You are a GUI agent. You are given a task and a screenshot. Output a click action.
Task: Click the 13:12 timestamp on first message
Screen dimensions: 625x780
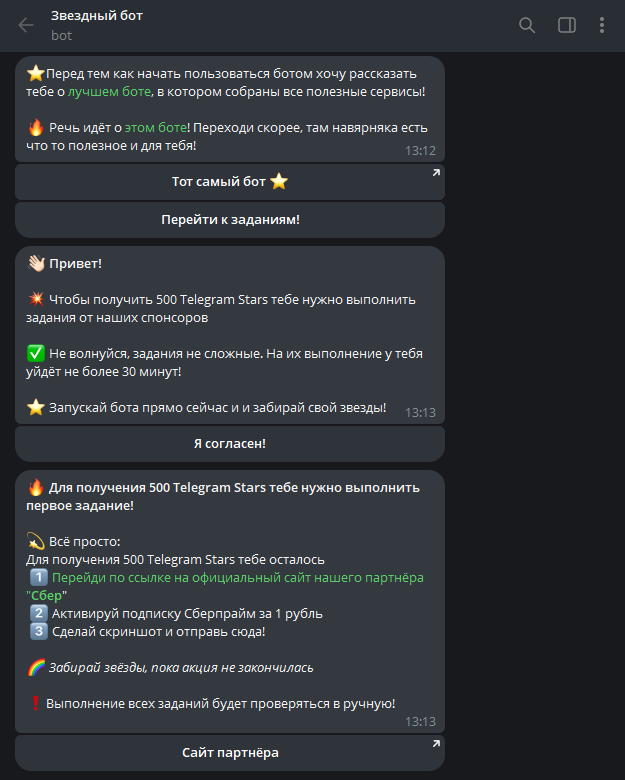(420, 151)
